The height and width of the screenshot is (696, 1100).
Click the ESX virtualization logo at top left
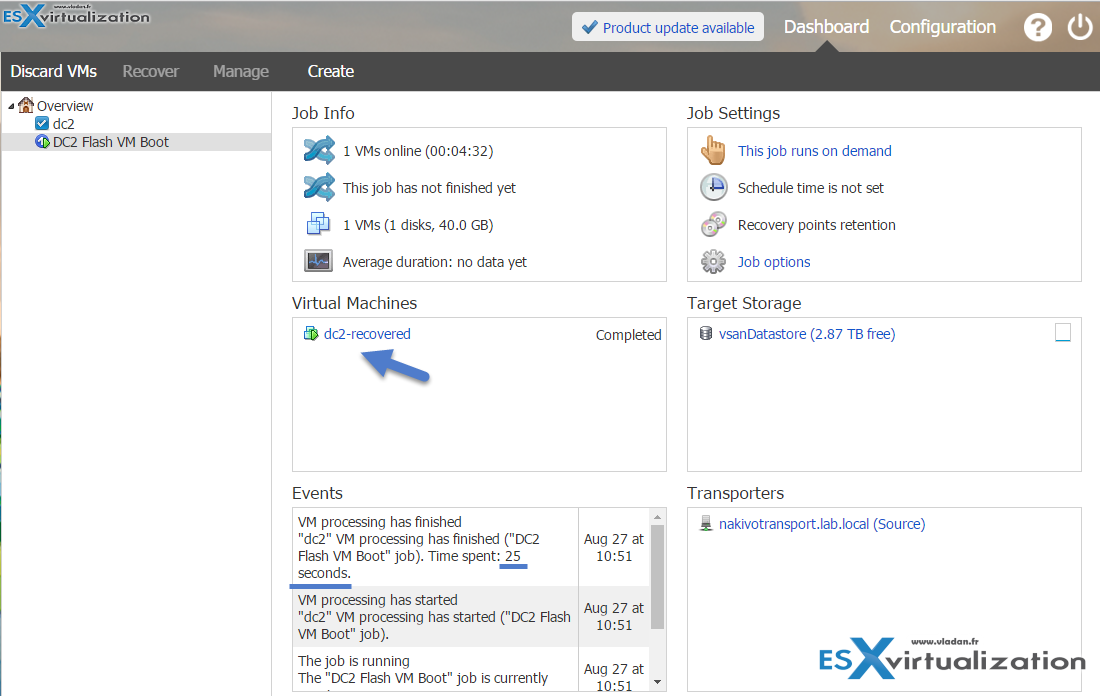(76, 15)
